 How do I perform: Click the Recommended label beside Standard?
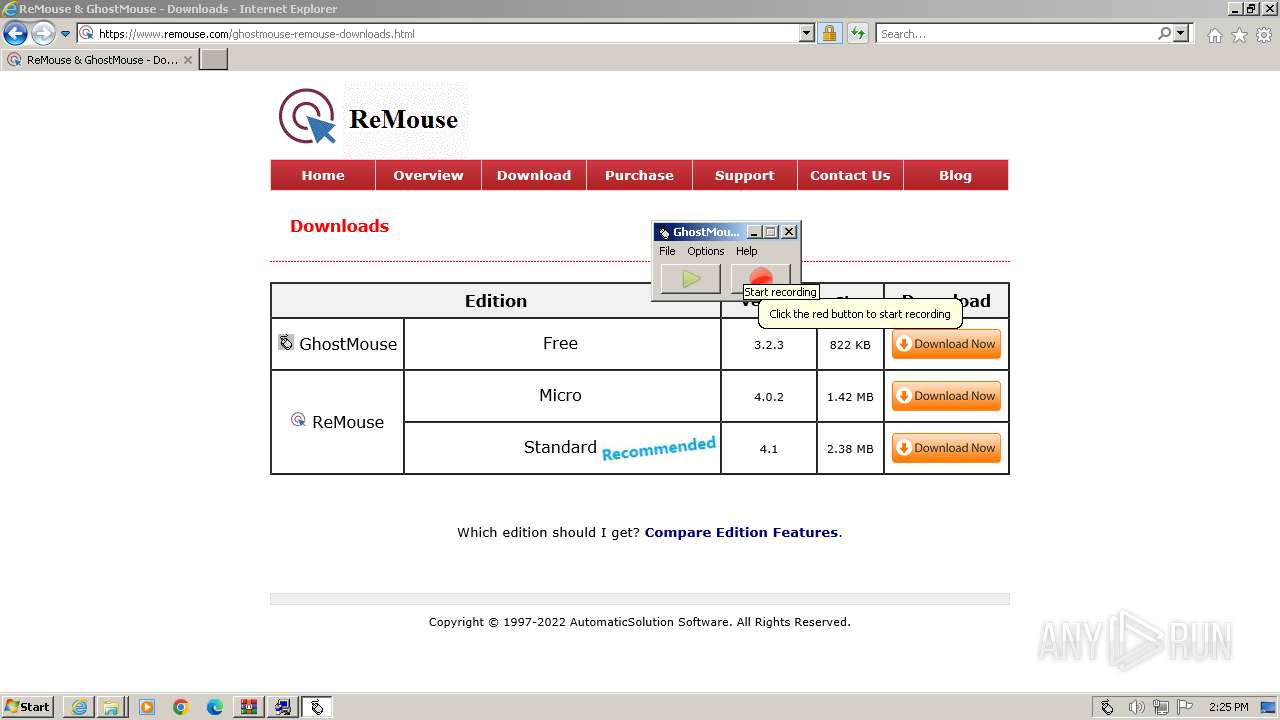659,448
